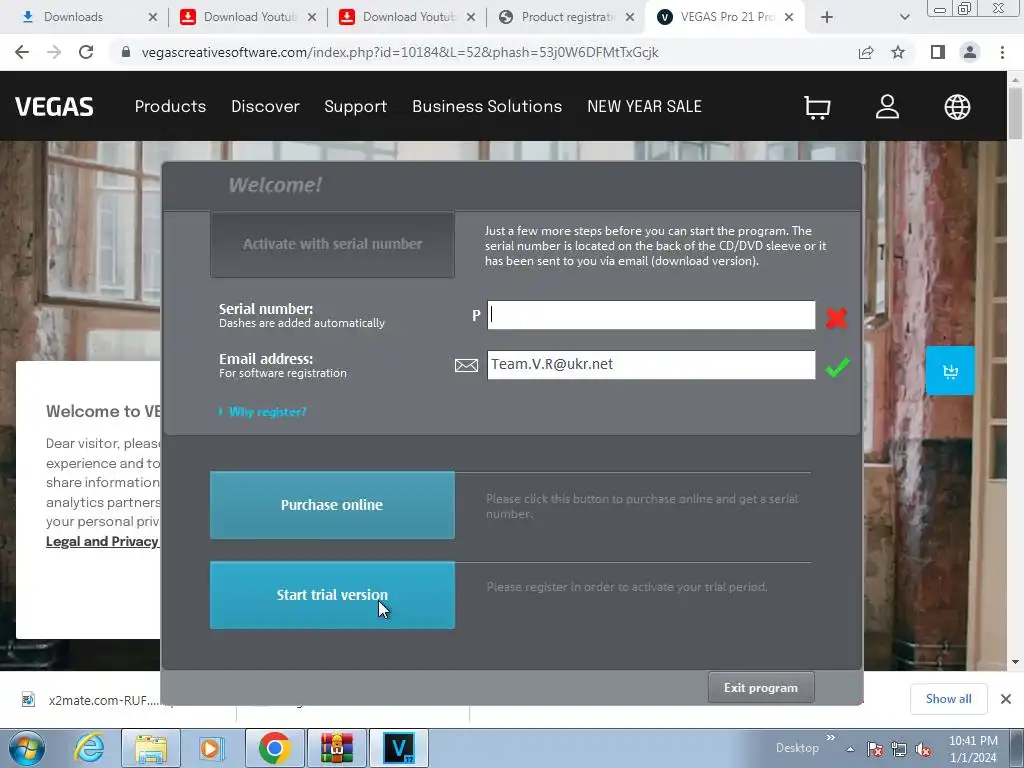The width and height of the screenshot is (1024, 768).
Task: Click the Exit program button
Action: tap(761, 688)
